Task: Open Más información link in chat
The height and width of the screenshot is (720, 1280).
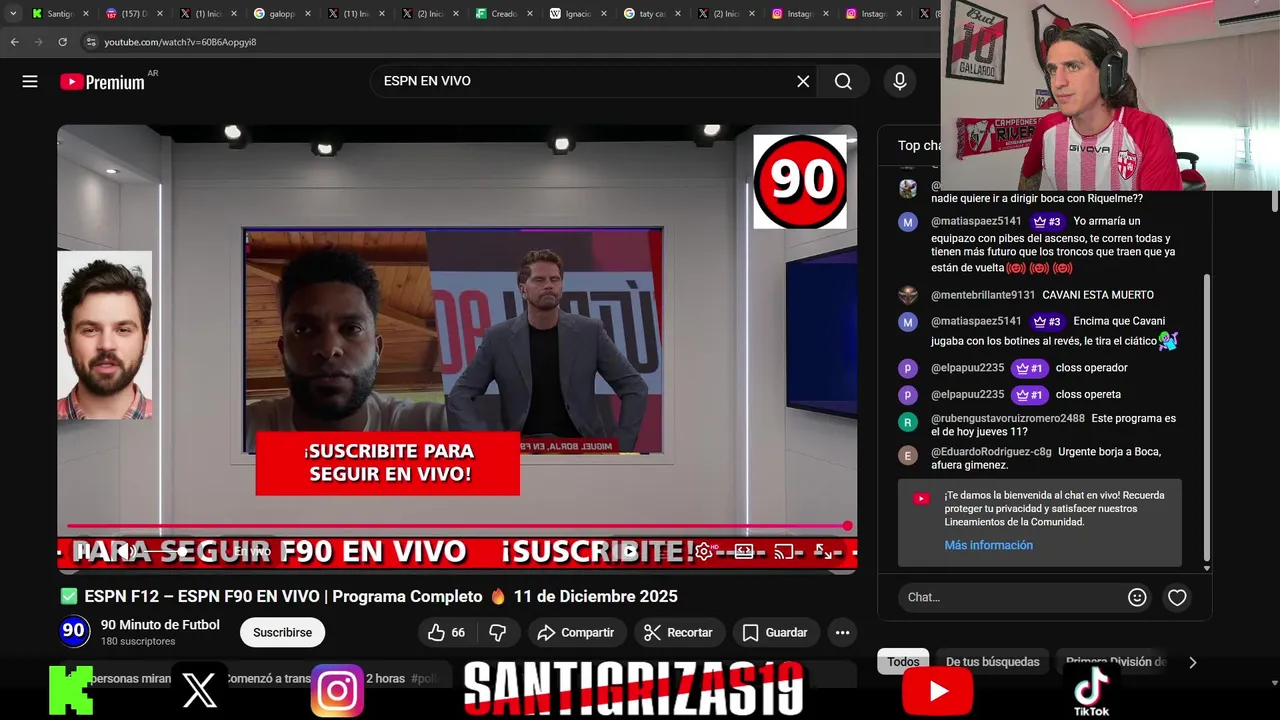Action: pos(988,545)
